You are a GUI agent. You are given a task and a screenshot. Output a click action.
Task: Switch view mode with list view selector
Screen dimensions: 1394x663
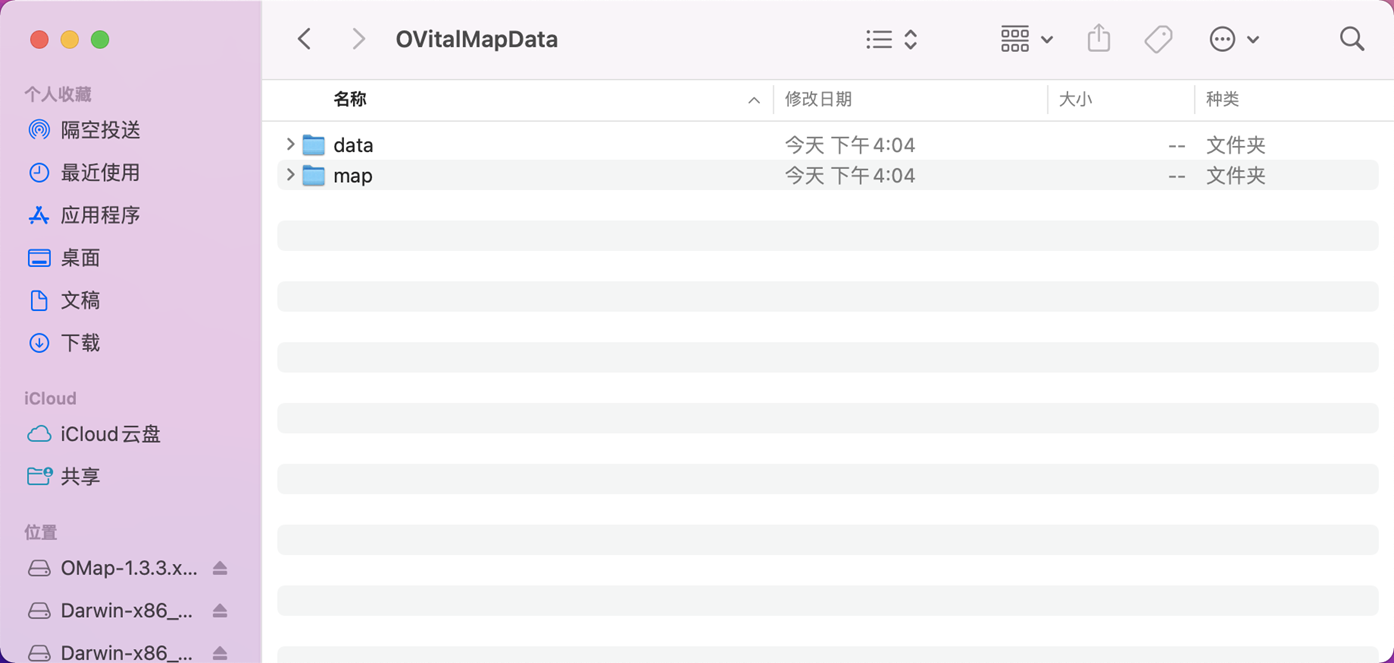point(891,39)
